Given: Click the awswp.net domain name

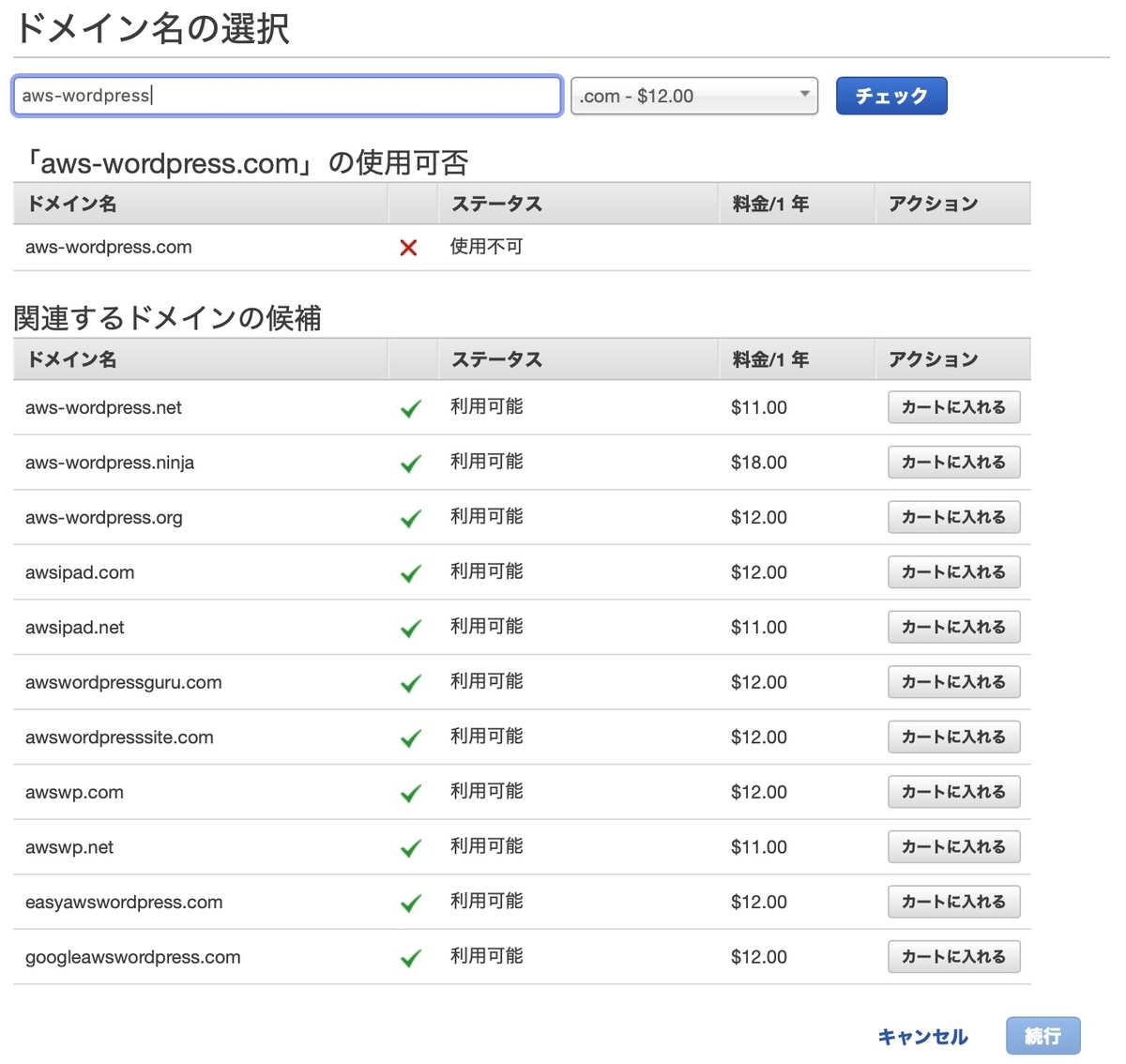Looking at the screenshot, I should pyautogui.click(x=69, y=847).
